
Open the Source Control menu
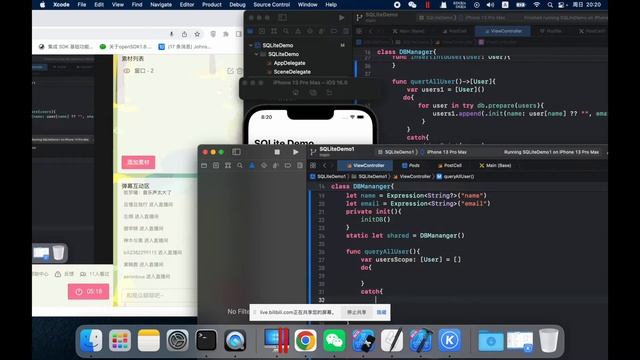coord(271,4)
